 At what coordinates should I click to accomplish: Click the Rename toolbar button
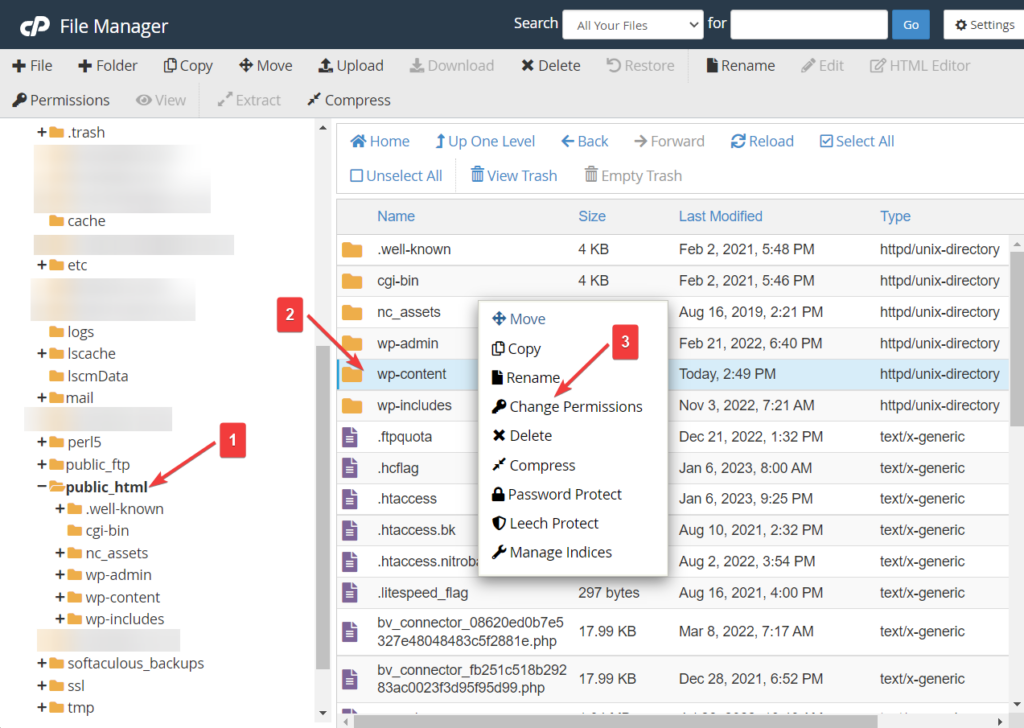pos(740,65)
